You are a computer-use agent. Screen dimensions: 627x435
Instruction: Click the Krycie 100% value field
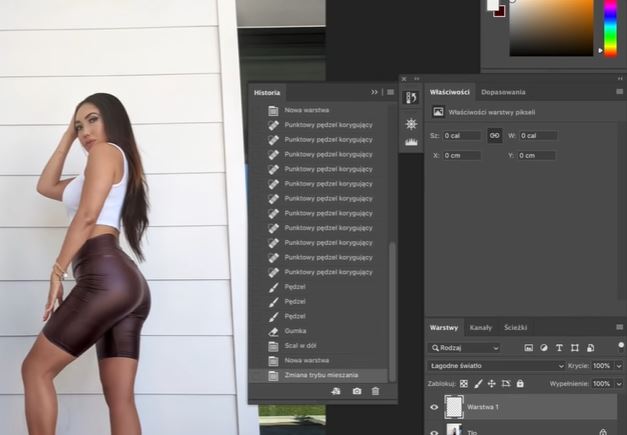click(x=602, y=366)
